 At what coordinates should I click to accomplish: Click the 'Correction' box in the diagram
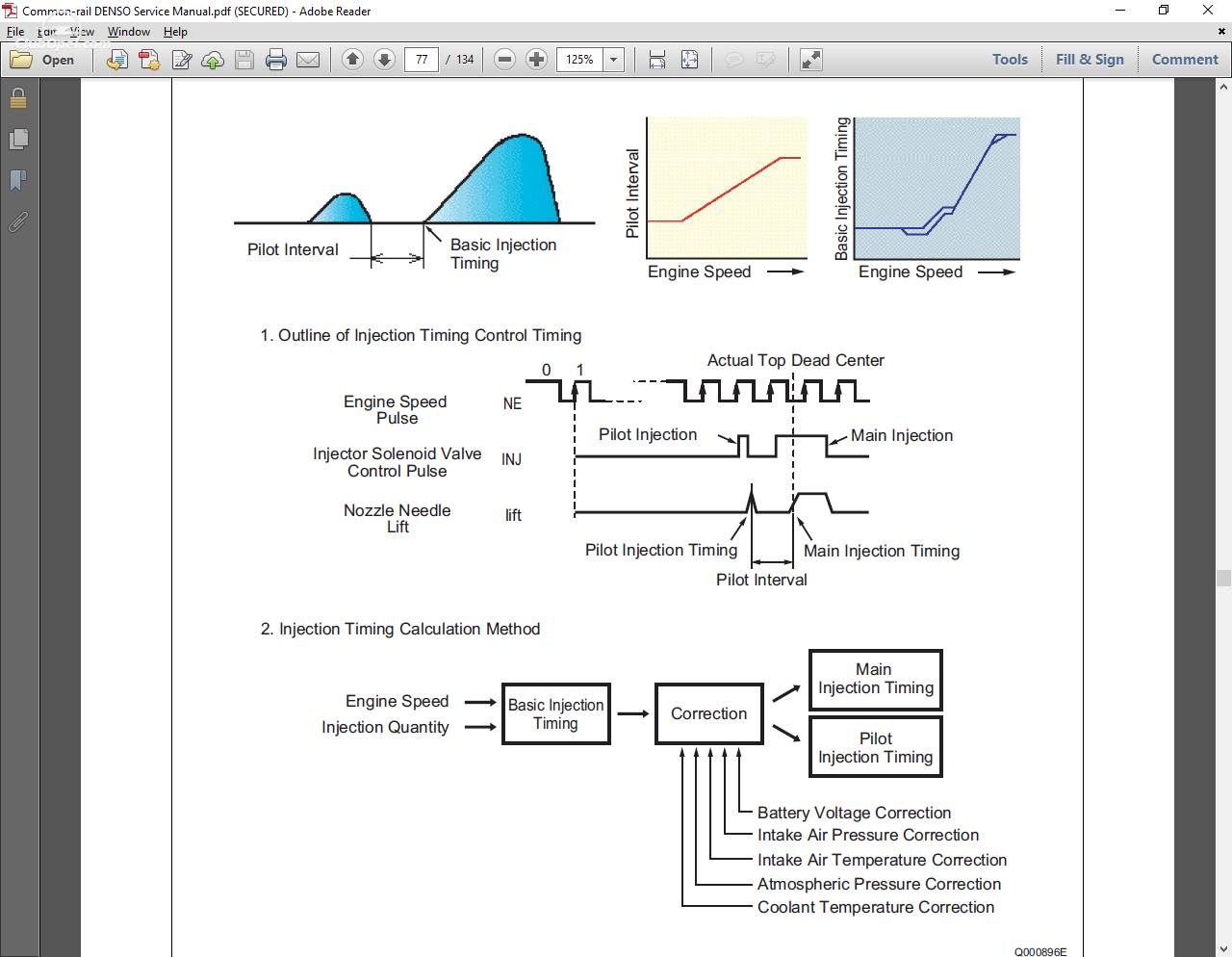709,713
